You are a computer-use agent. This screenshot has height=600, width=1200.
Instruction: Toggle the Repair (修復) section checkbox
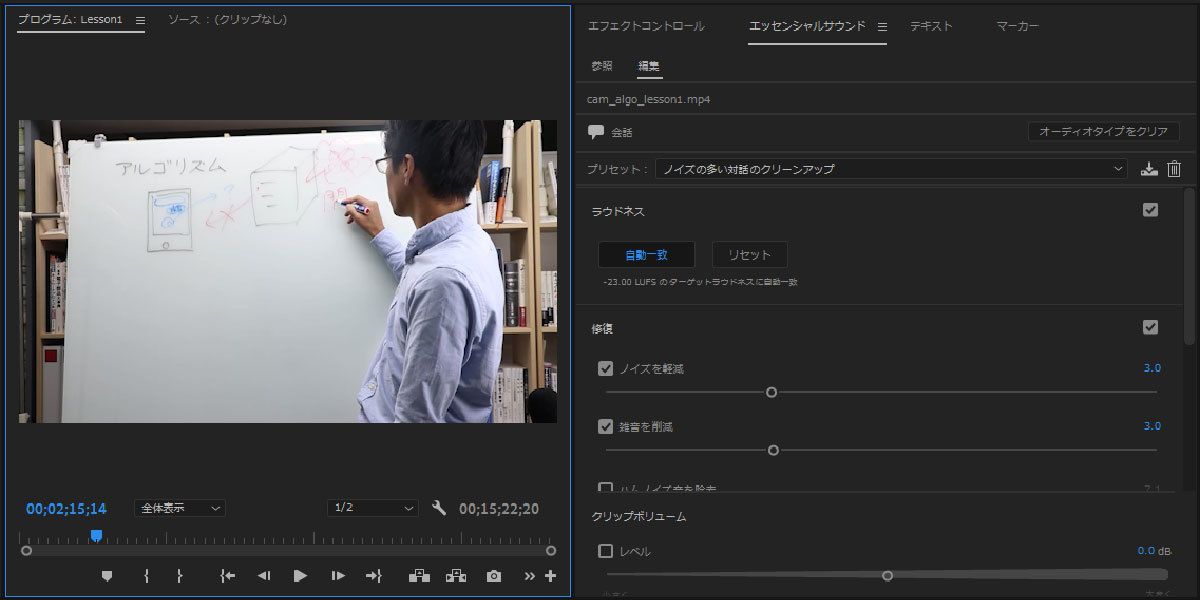tap(1150, 327)
